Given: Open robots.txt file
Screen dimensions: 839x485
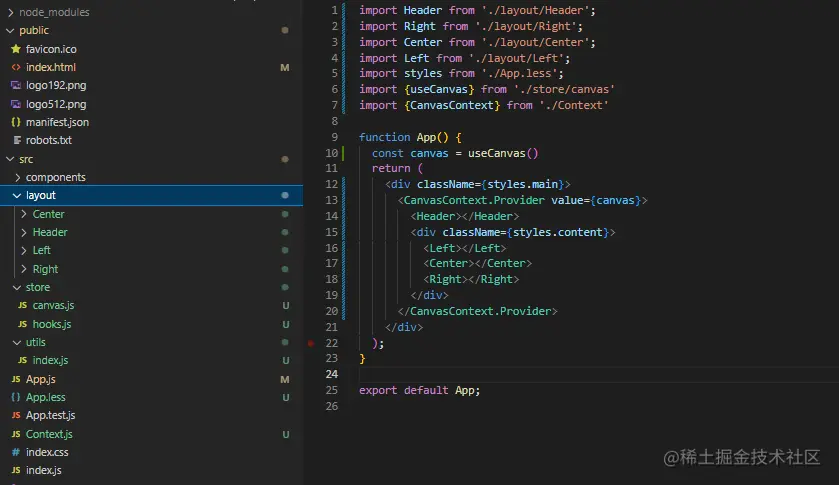Looking at the screenshot, I should pyautogui.click(x=49, y=140).
